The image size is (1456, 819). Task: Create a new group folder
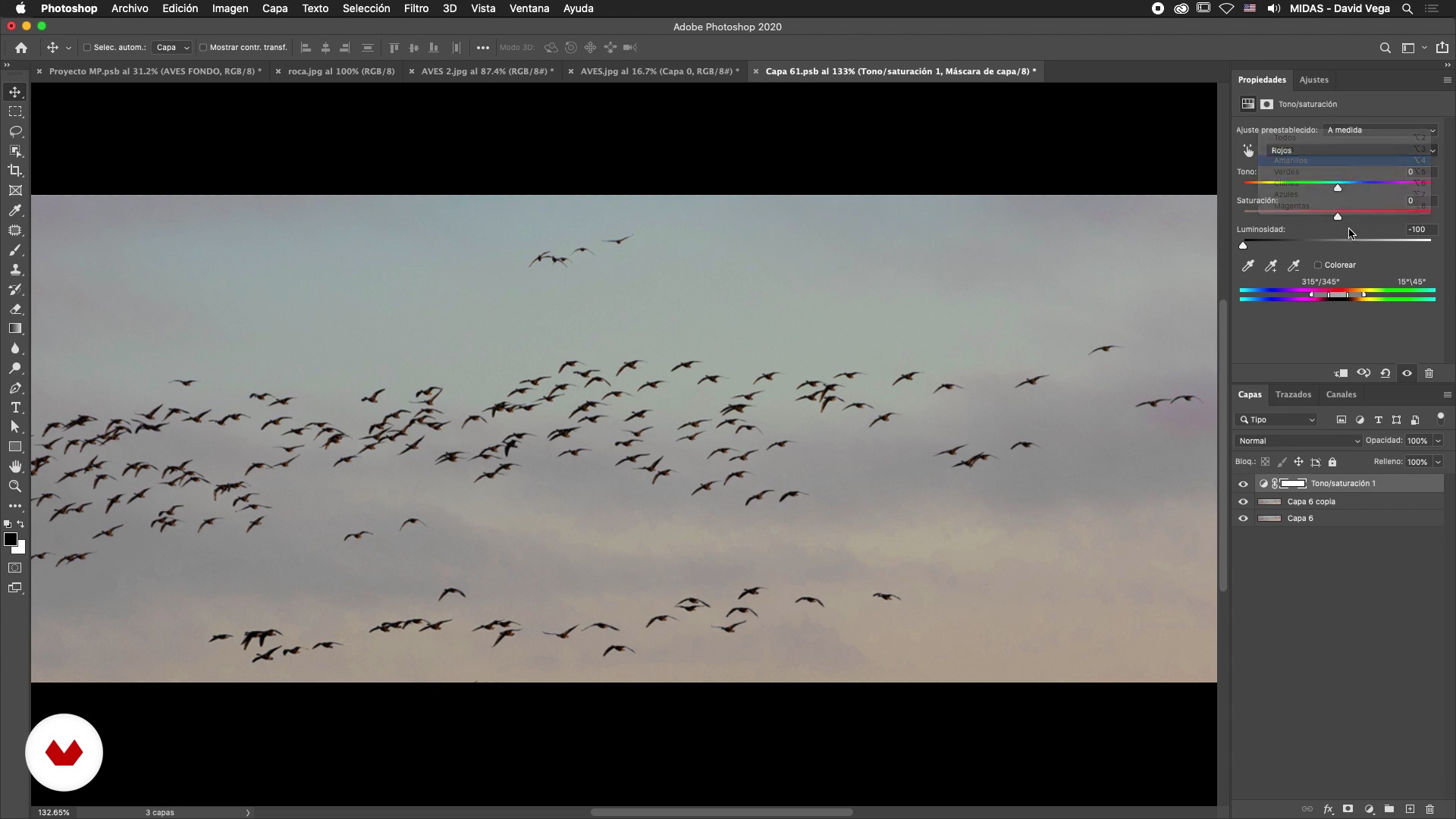[1389, 810]
